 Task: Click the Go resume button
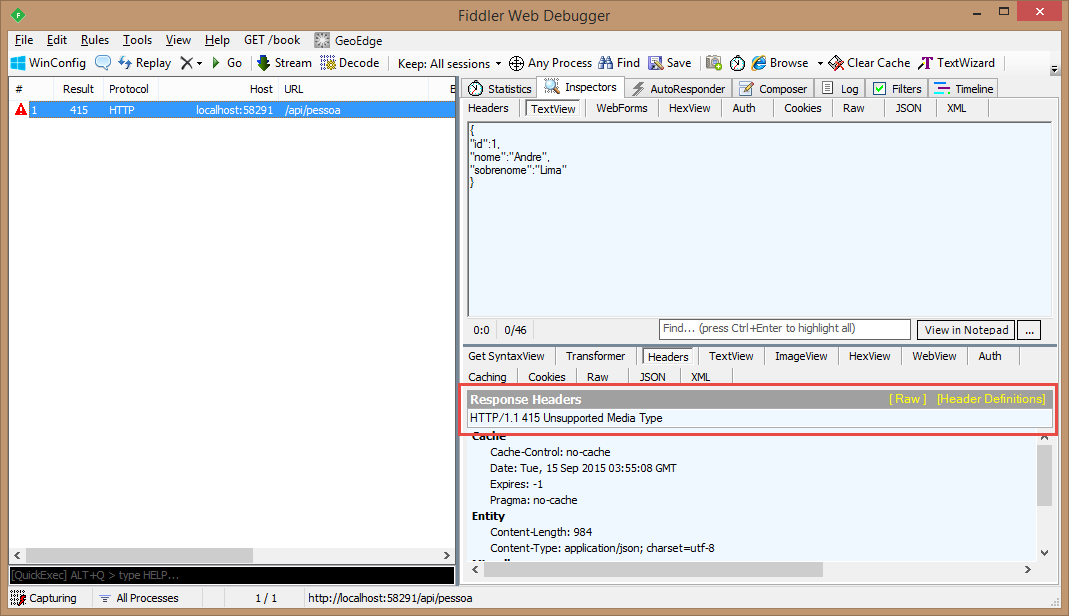(x=226, y=63)
